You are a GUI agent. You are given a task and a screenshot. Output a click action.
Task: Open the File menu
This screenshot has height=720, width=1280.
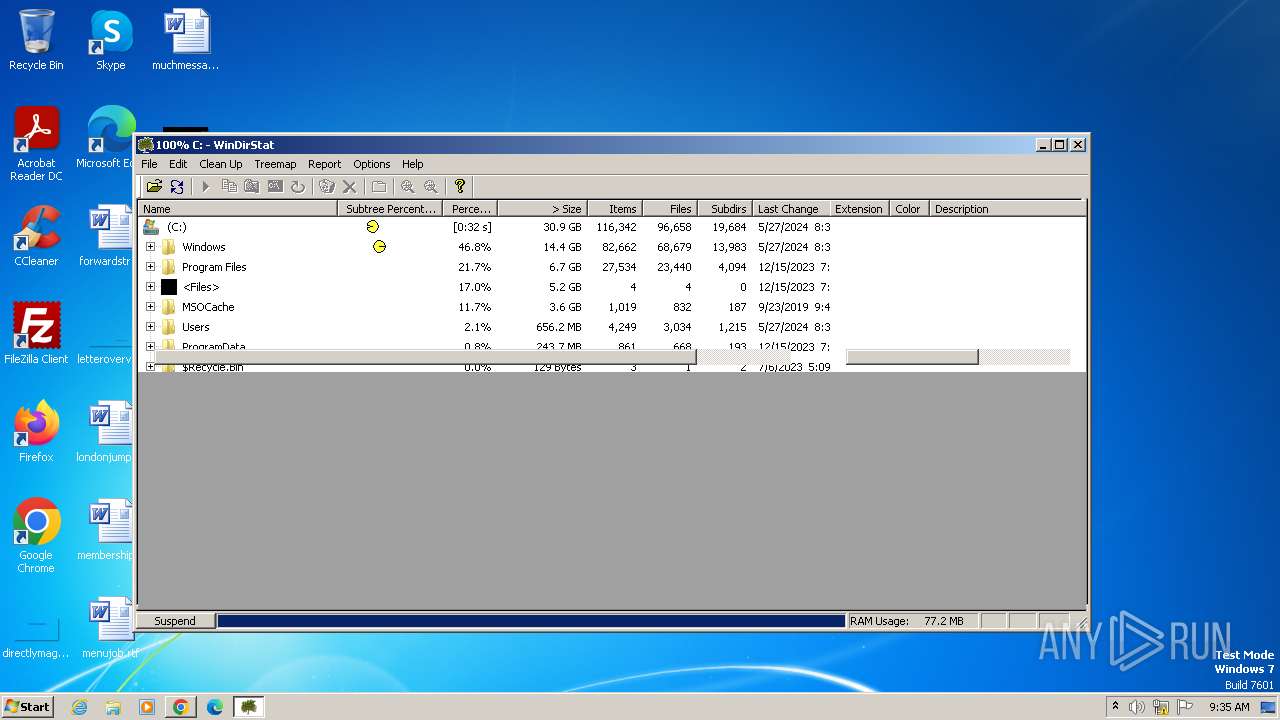pos(149,164)
